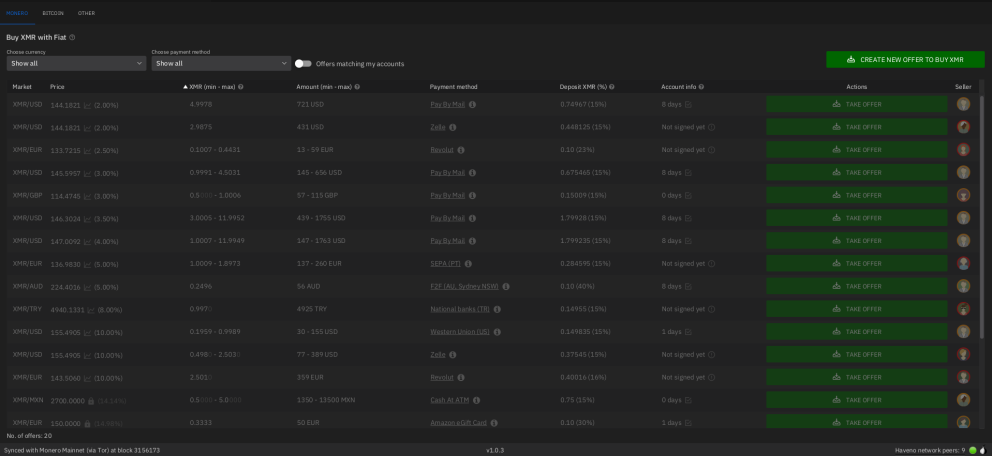Click the info icon next to National banks (TR)
Image resolution: width=992 pixels, height=456 pixels.
click(x=497, y=309)
